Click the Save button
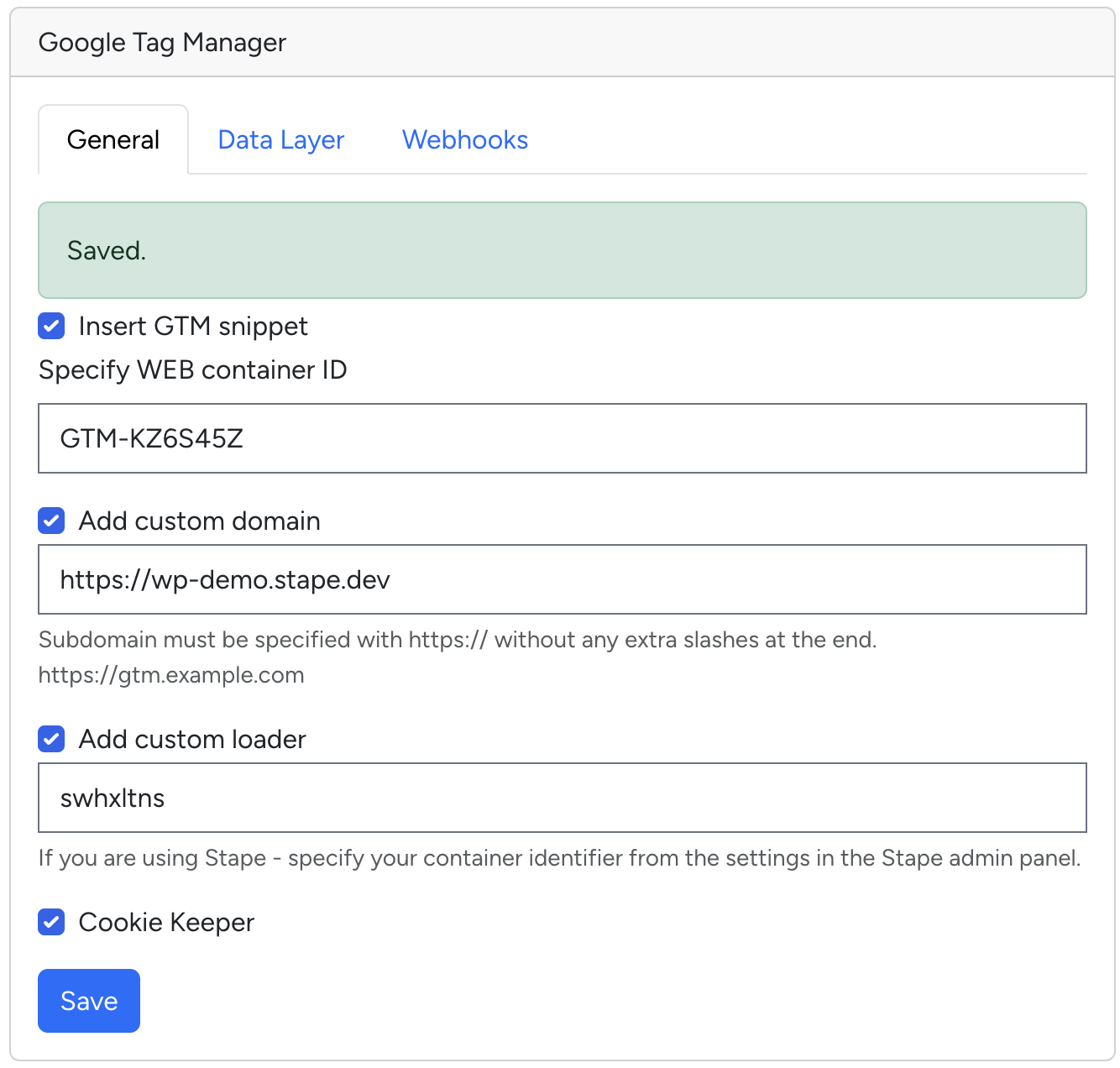This screenshot has height=1068, width=1120. pos(88,1000)
